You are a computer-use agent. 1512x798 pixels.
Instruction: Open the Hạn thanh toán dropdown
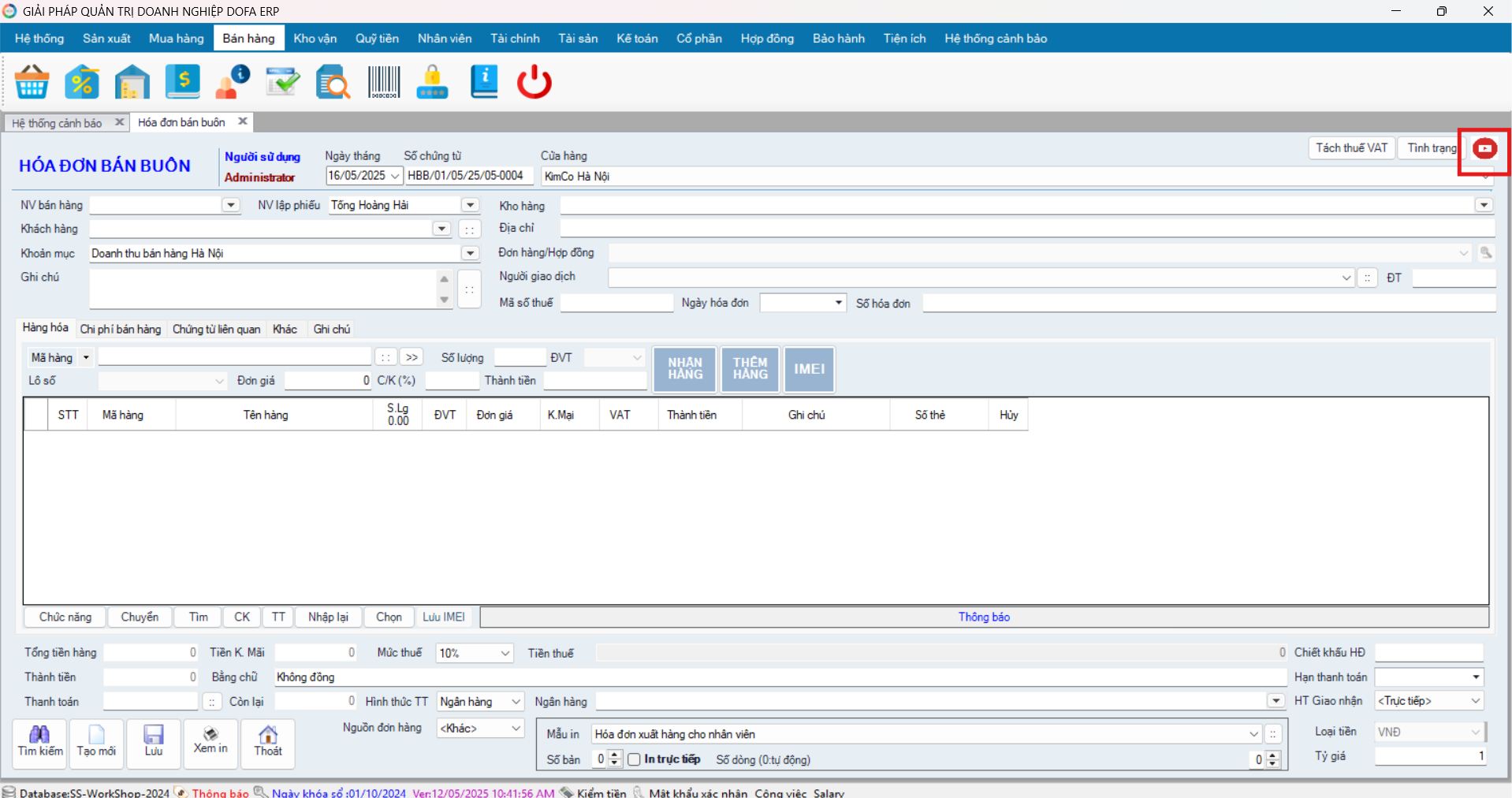click(1476, 677)
